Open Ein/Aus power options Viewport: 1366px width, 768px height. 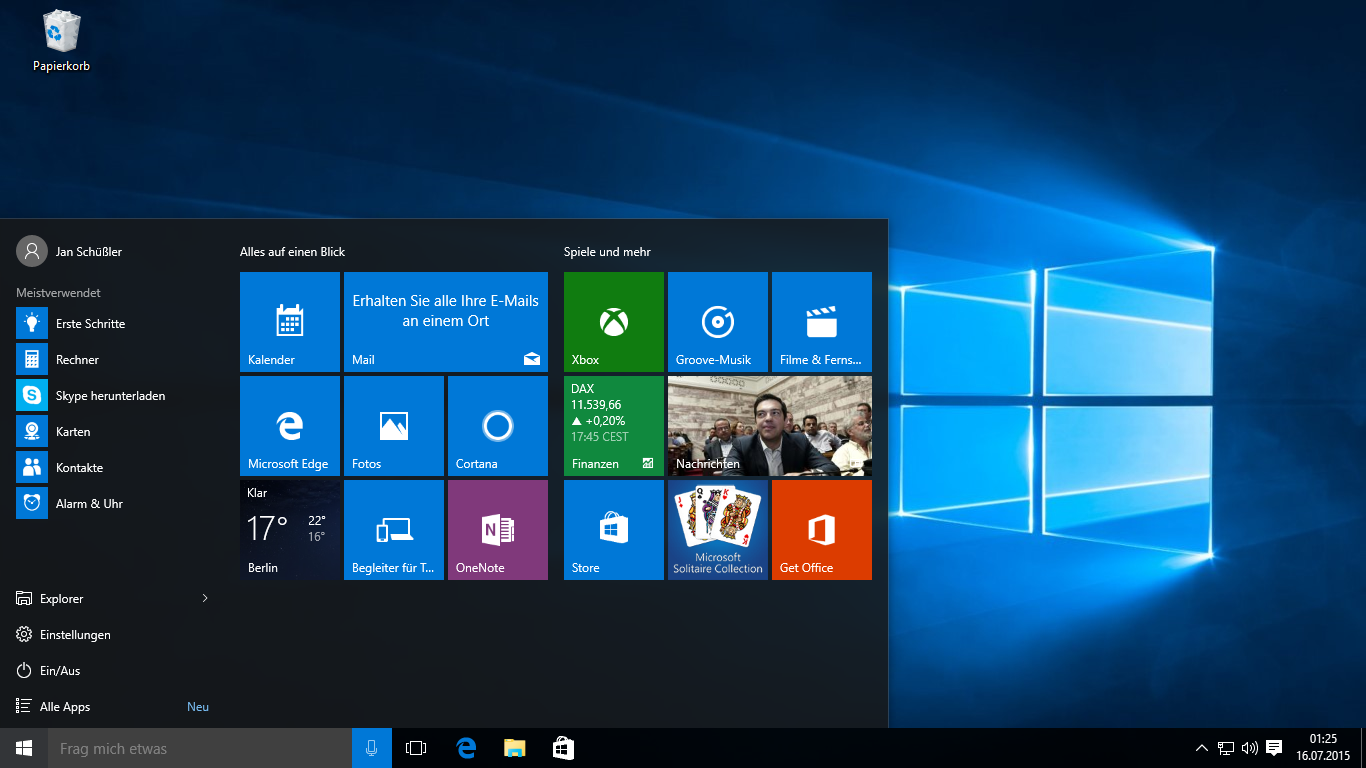point(60,670)
